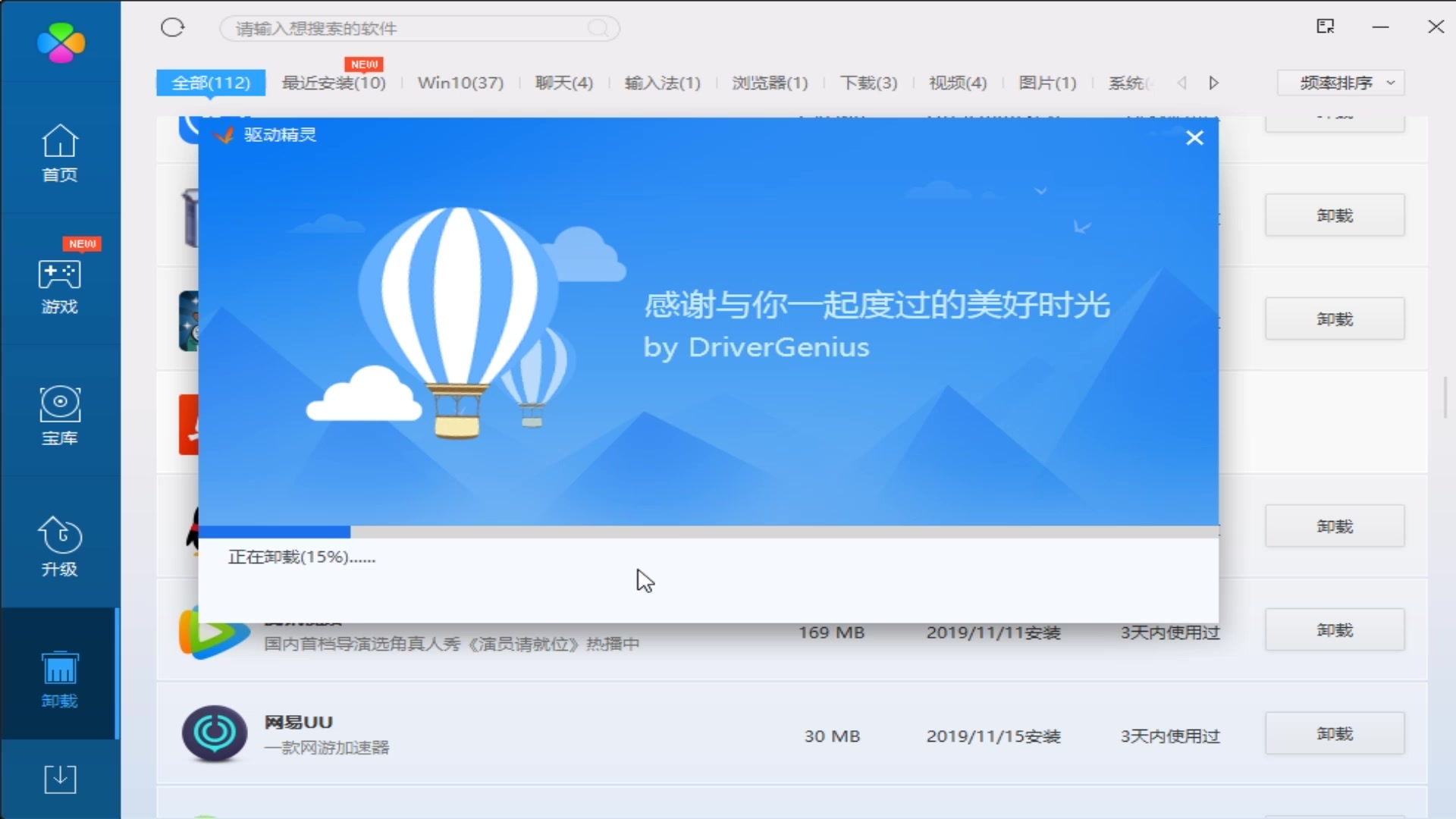Click the 感谢与你一起度过的美好时光 banner text
Image resolution: width=1456 pixels, height=819 pixels.
877,305
